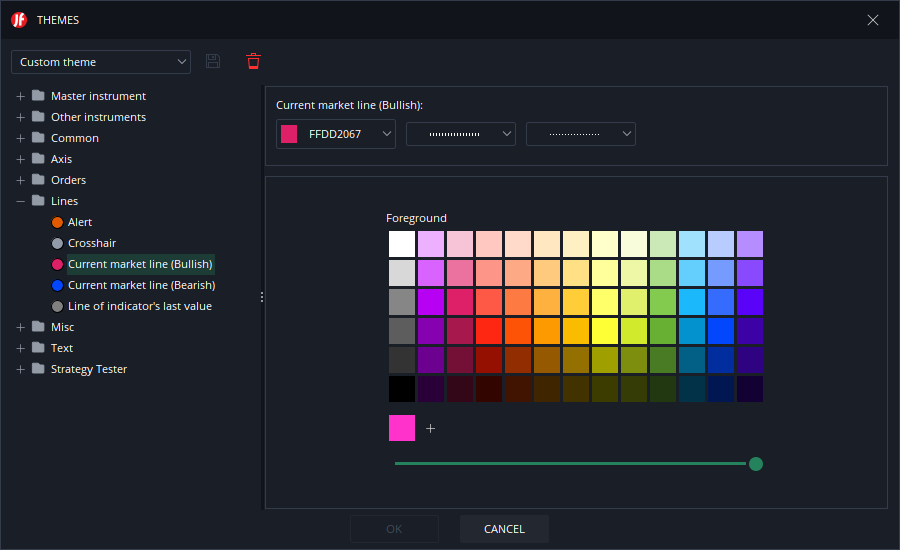Click the disabled OK button
Screen dimensions: 900x550
coord(394,529)
